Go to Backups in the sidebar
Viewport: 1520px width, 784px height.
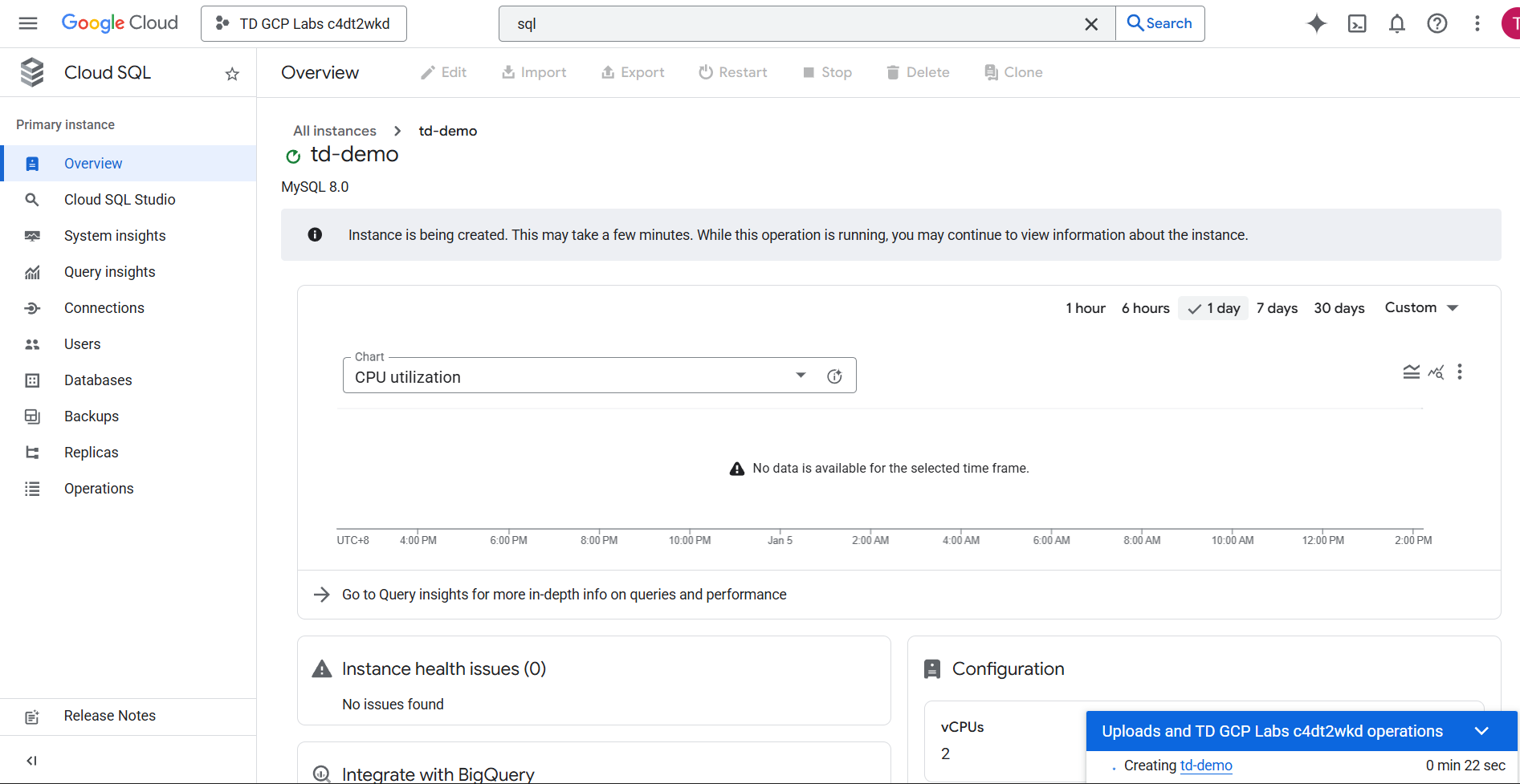point(92,416)
